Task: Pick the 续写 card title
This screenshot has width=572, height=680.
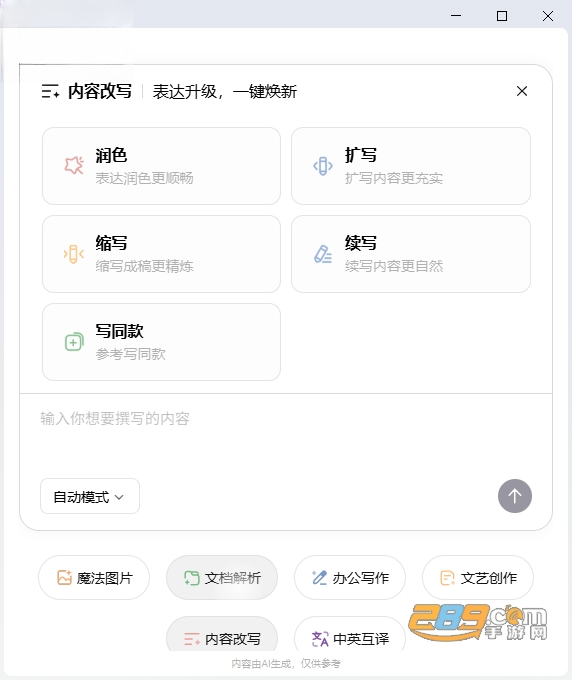Action: pos(361,243)
